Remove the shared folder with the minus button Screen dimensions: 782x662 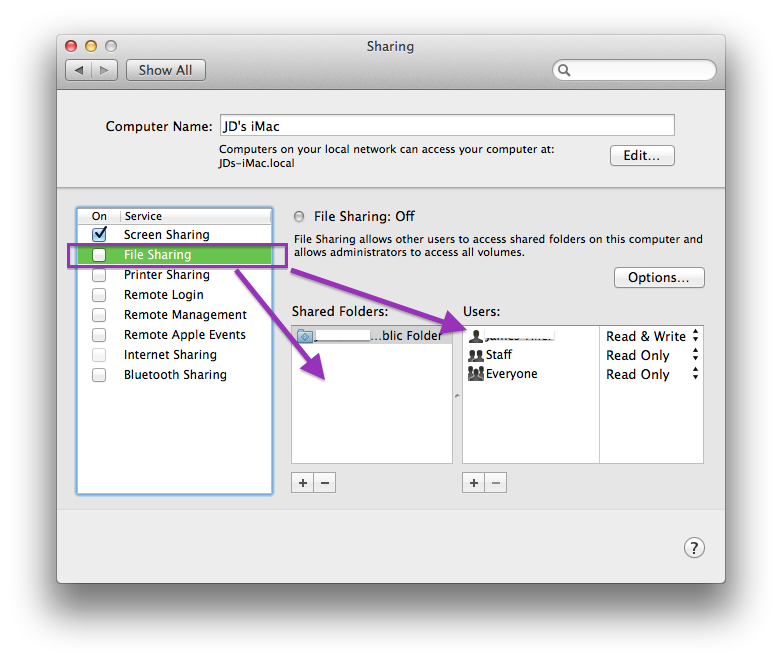tap(325, 482)
